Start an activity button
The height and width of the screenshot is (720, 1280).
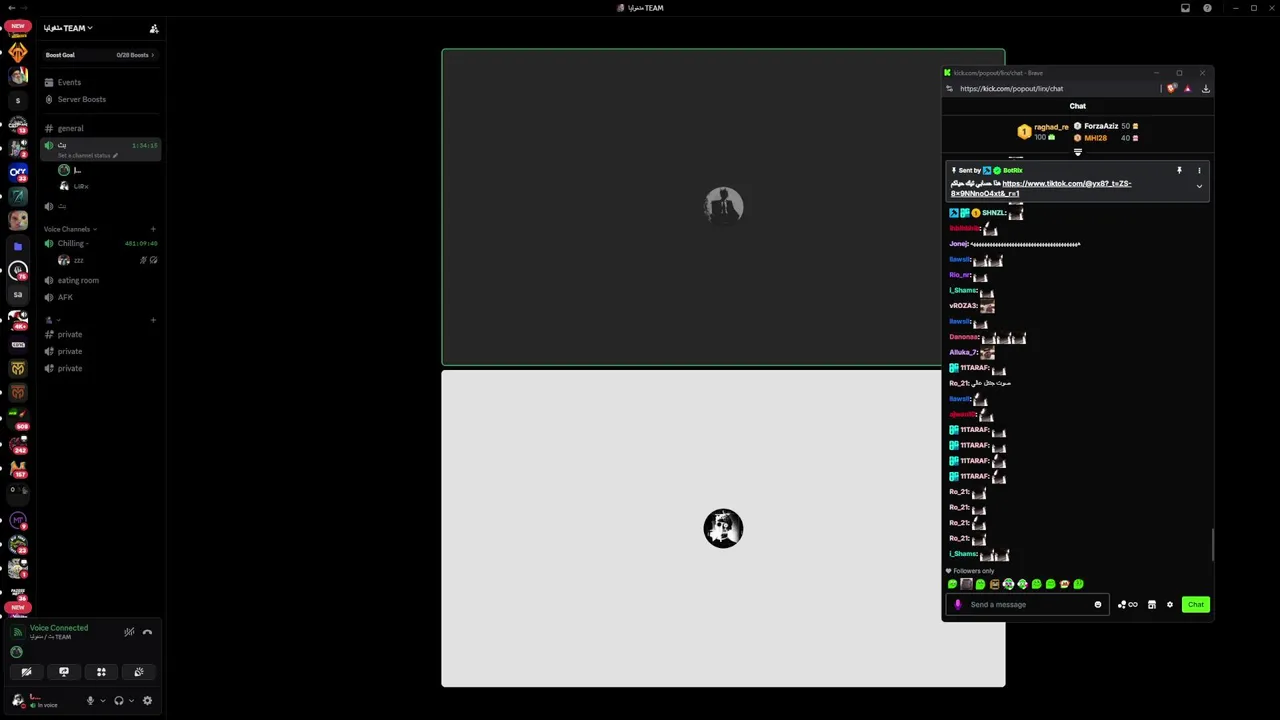point(101,672)
